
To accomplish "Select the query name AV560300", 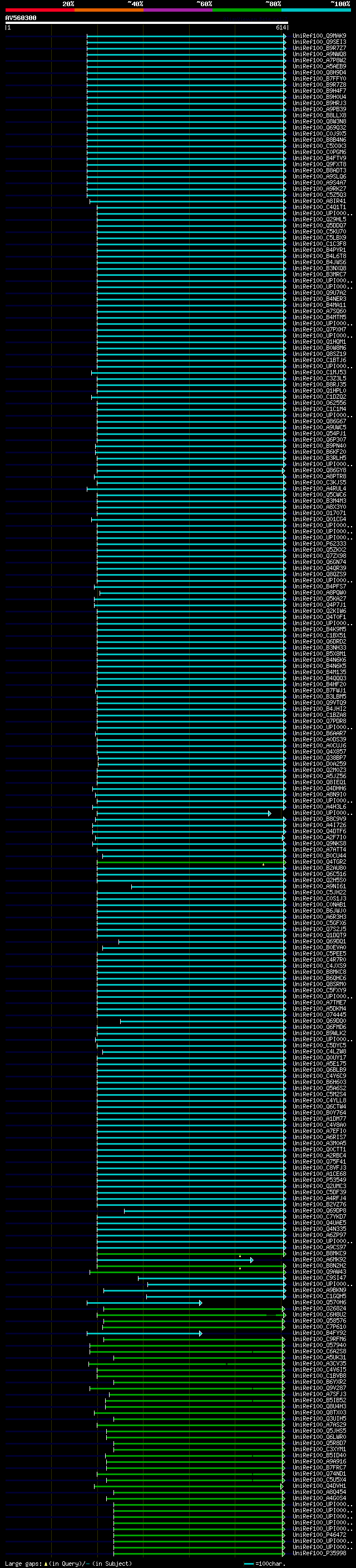I will point(21,18).
